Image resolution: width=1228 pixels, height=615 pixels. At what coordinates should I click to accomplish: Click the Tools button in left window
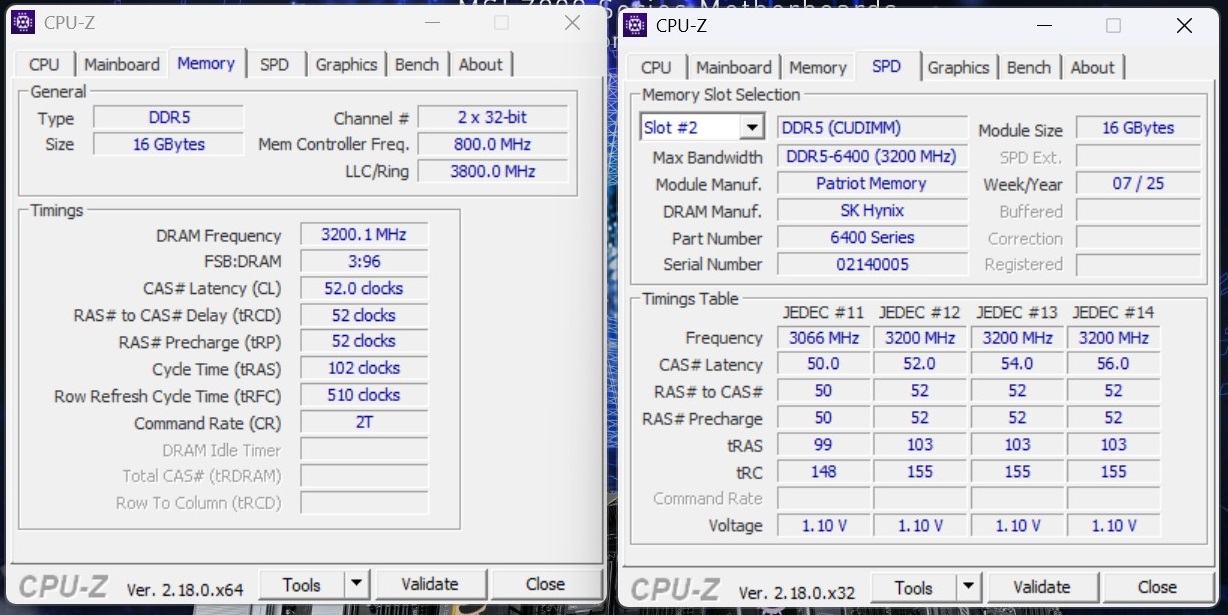301,585
